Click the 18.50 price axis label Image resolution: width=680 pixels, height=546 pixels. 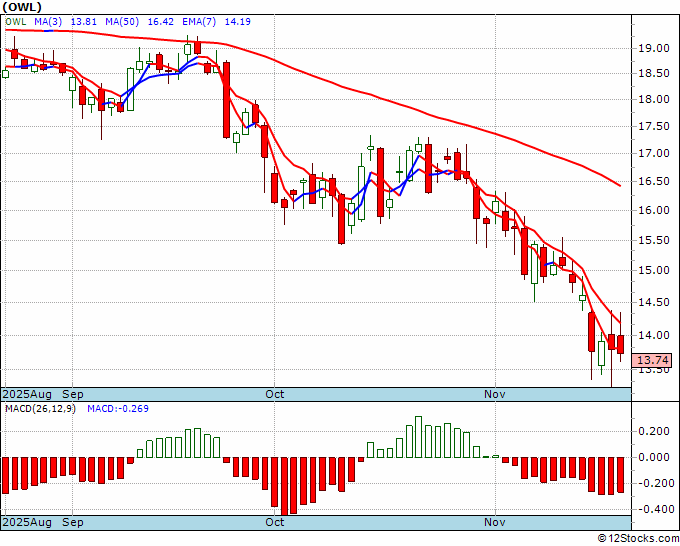tap(654, 73)
